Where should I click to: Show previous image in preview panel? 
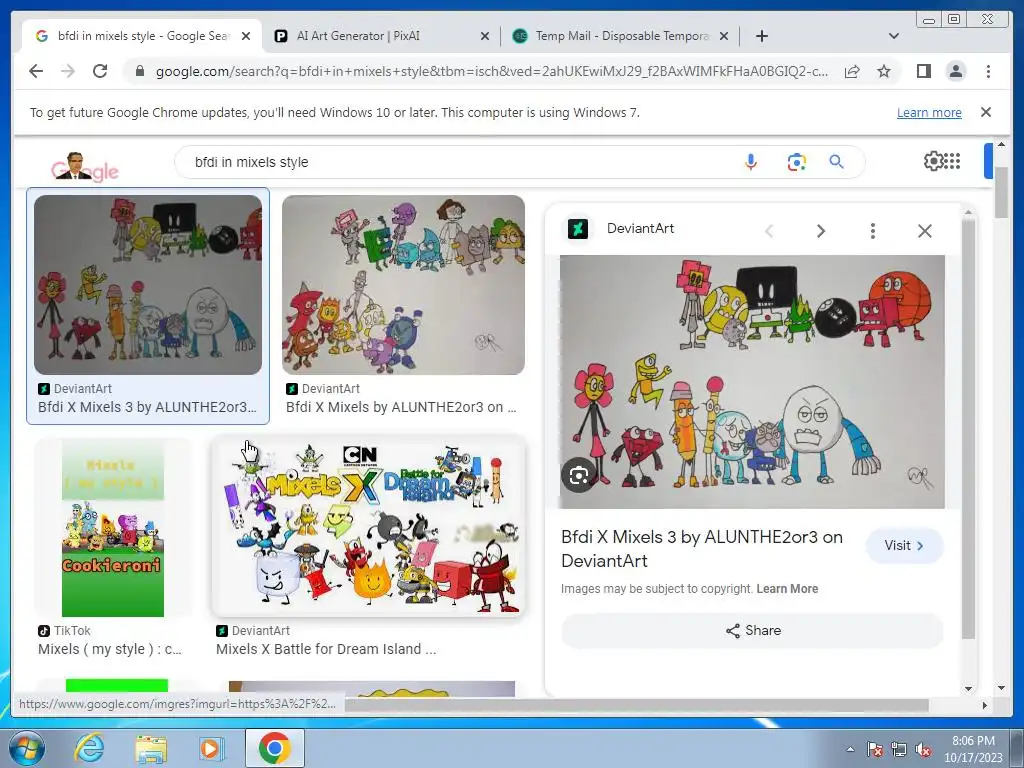769,231
